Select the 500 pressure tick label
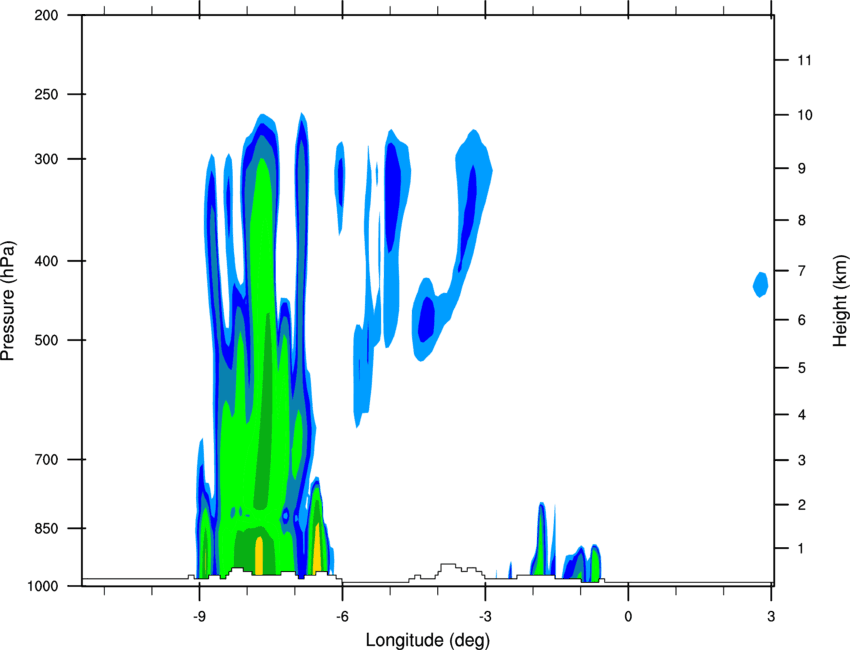This screenshot has width=850, height=650. (x=46, y=340)
